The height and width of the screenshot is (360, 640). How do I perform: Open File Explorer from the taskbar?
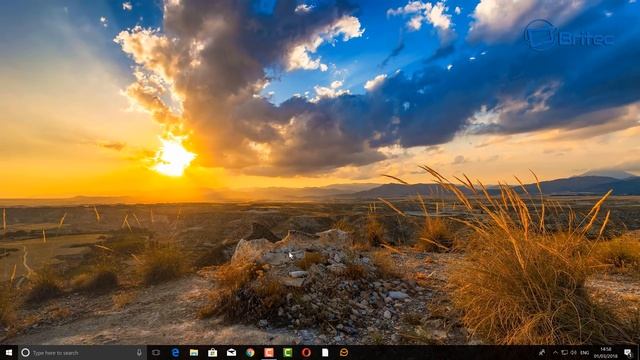click(194, 353)
